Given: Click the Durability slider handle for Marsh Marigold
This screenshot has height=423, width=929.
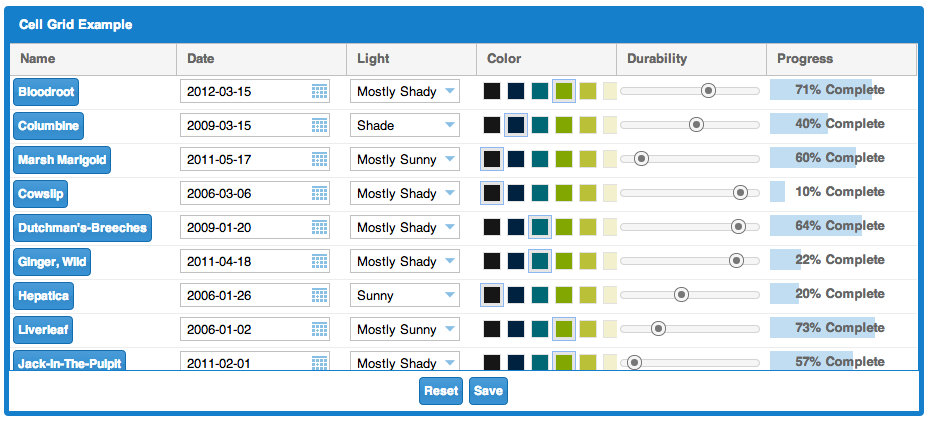Looking at the screenshot, I should [640, 159].
